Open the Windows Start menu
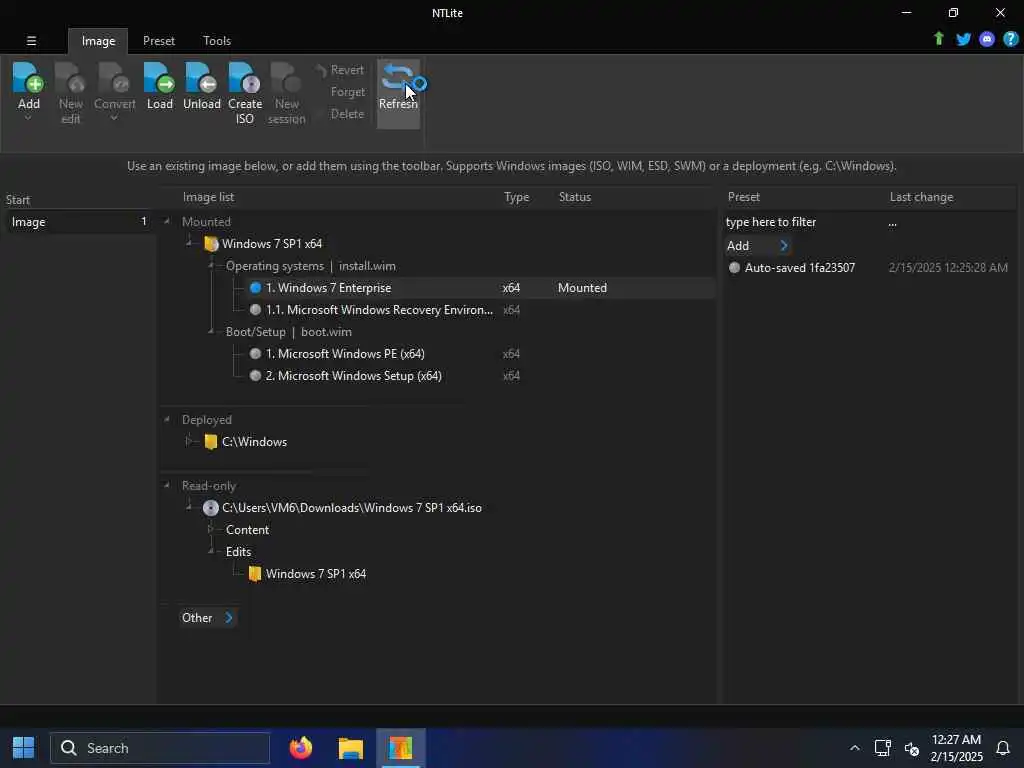 click(24, 748)
